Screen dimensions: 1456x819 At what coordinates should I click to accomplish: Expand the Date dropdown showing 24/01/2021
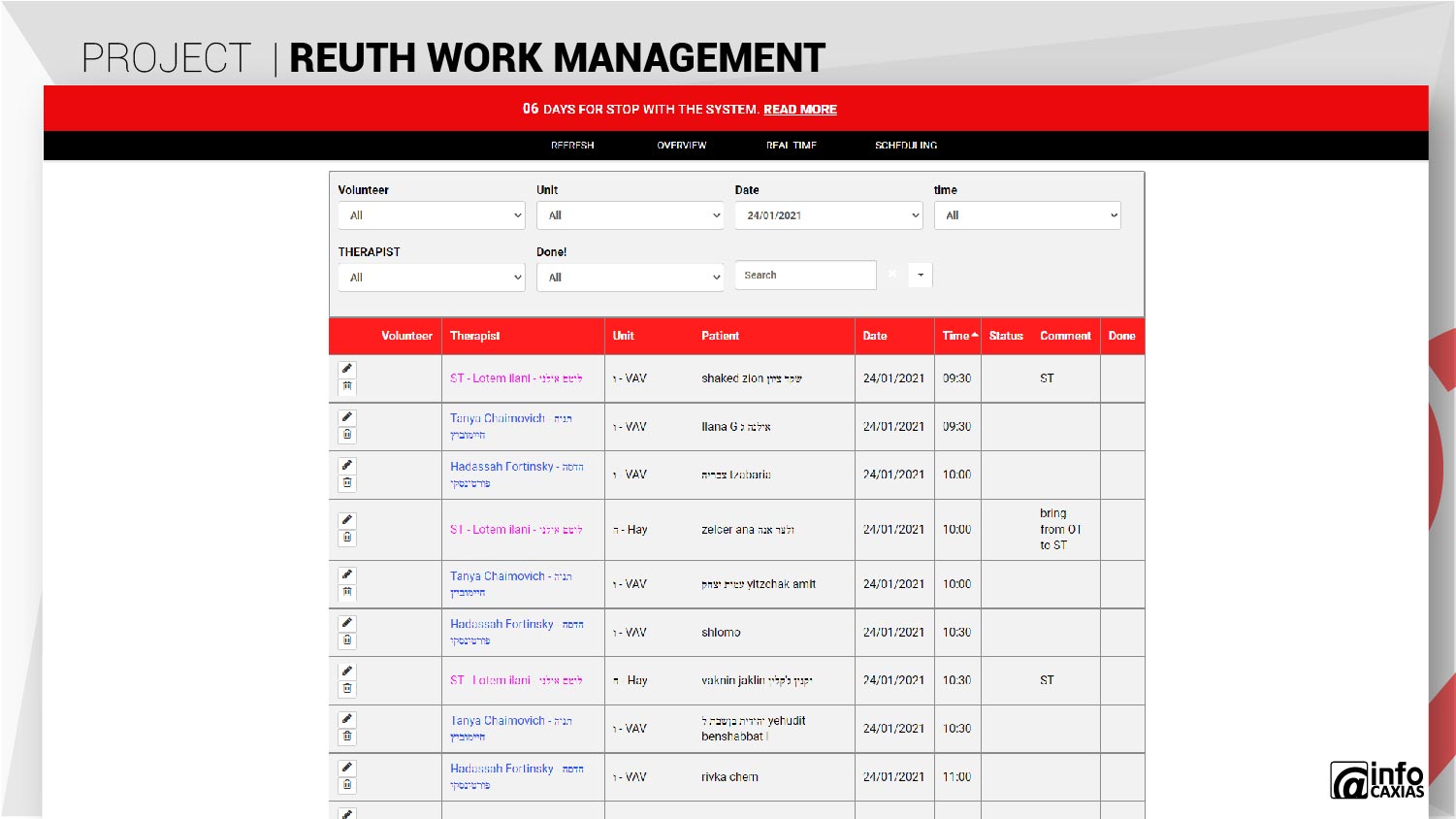pos(828,215)
